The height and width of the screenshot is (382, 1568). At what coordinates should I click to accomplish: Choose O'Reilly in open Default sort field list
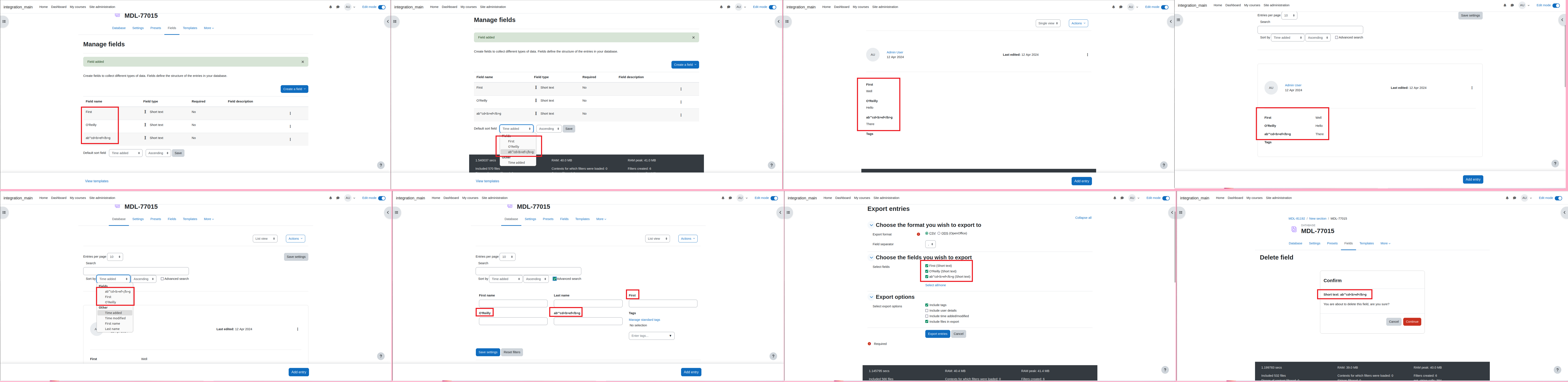(514, 147)
